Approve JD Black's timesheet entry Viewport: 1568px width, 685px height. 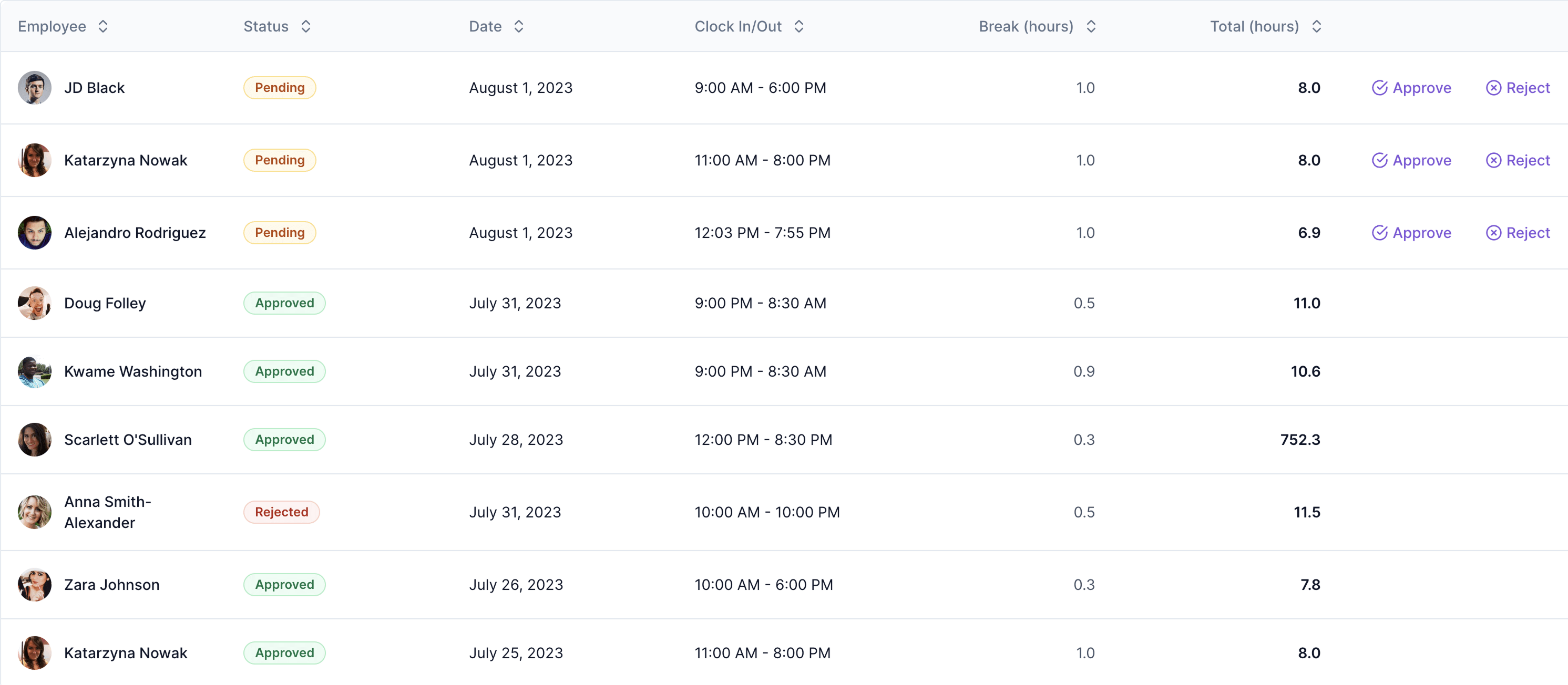[1411, 88]
